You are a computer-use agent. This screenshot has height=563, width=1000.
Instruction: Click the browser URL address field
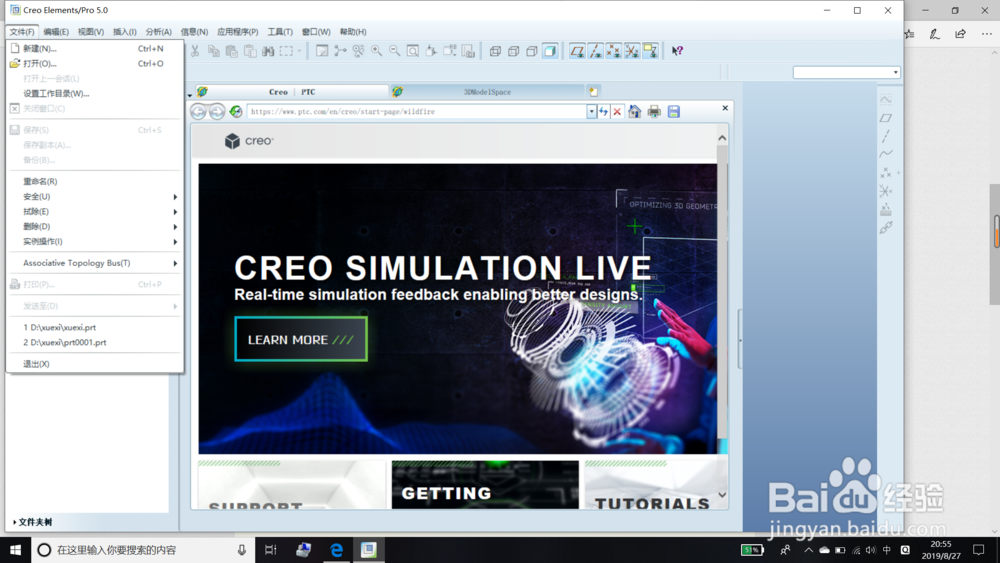tap(417, 112)
